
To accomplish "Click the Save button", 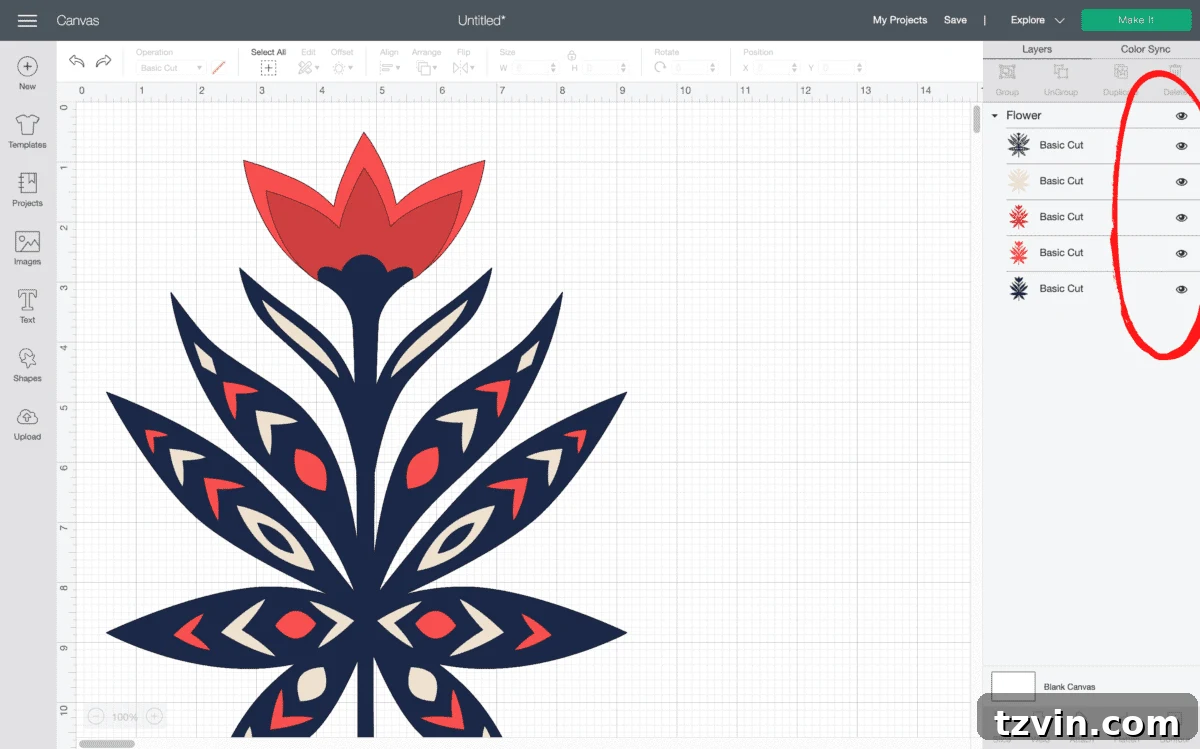I will click(x=955, y=20).
